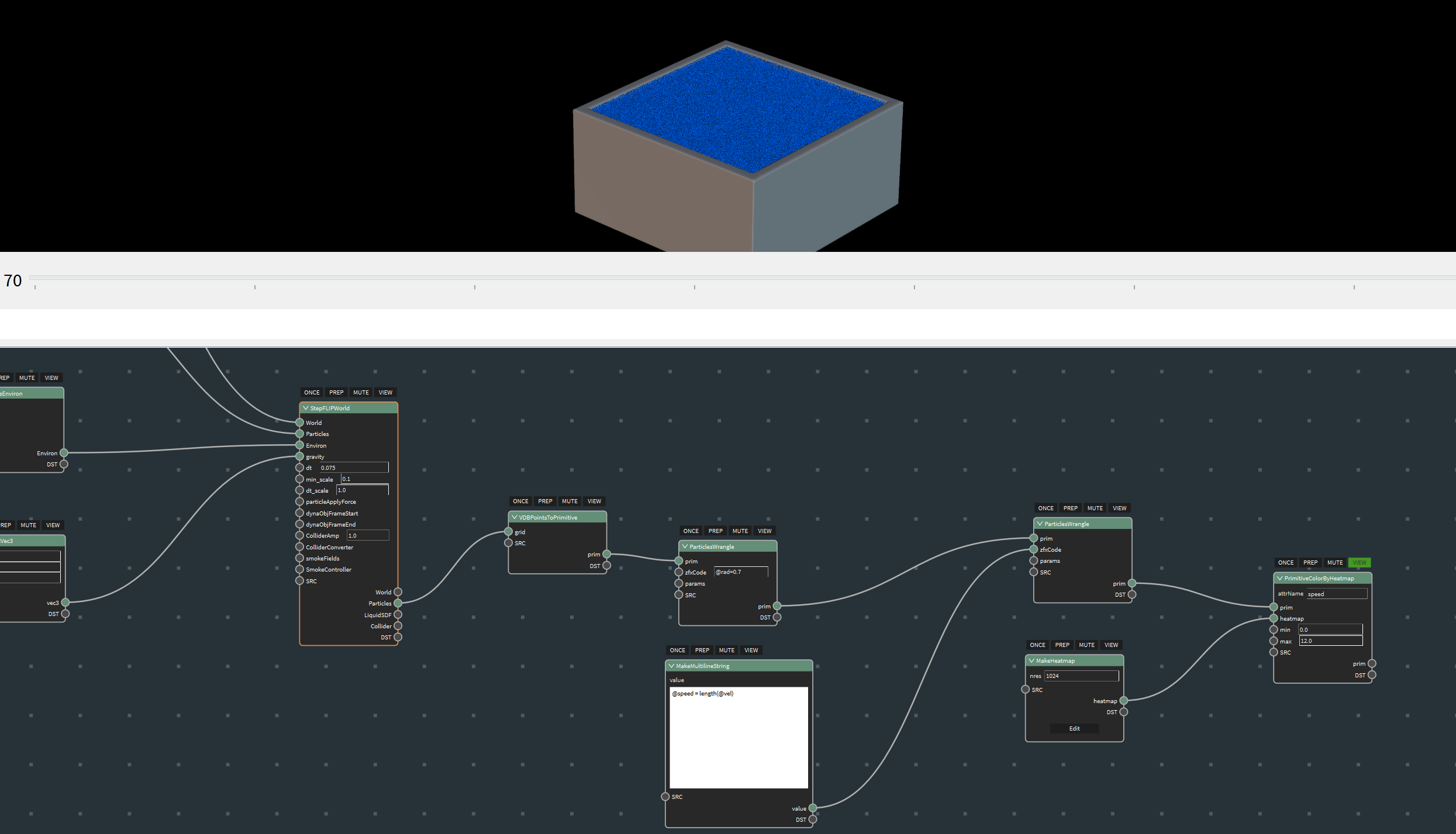Collapse the MakeMultilineString node arrow
Screen dimensions: 1456x834
(x=671, y=666)
